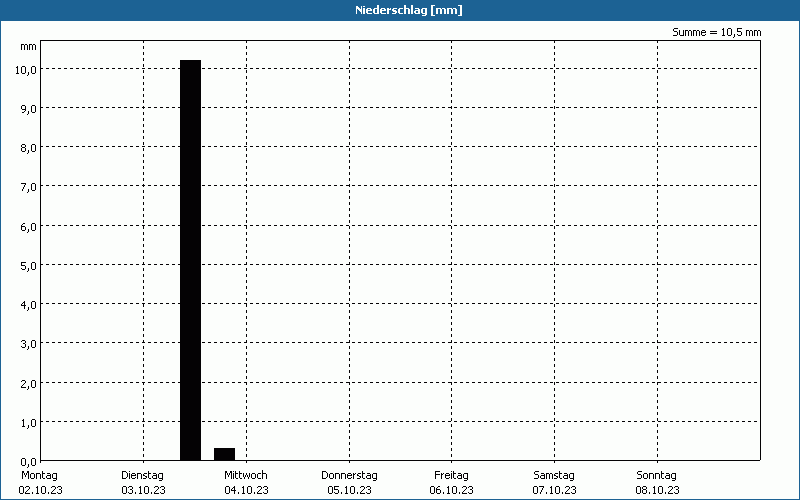800x500 pixels.
Task: Click the 'Montag' day label
Action: click(39, 476)
